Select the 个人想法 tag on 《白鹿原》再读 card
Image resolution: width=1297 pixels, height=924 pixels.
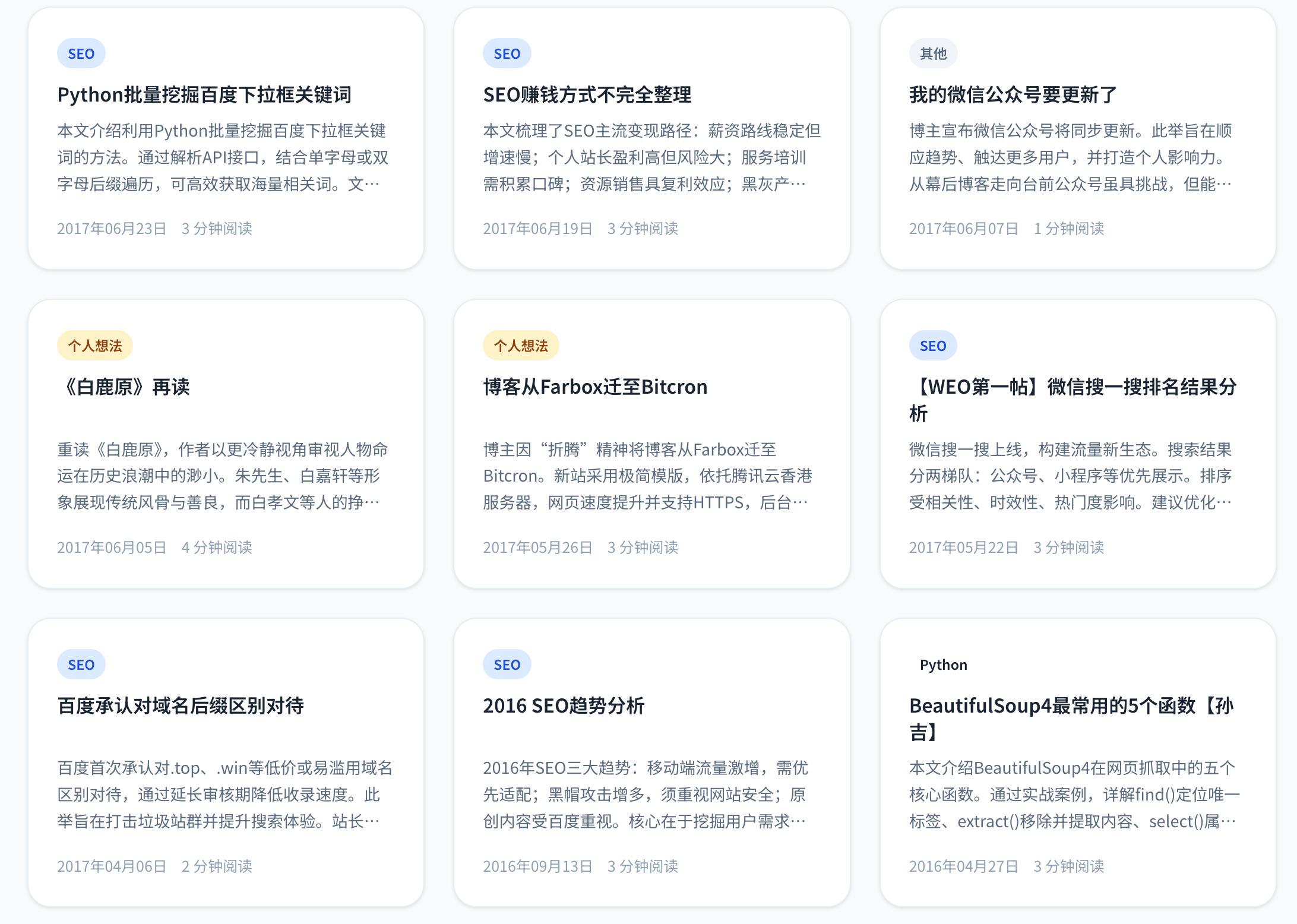(x=95, y=344)
